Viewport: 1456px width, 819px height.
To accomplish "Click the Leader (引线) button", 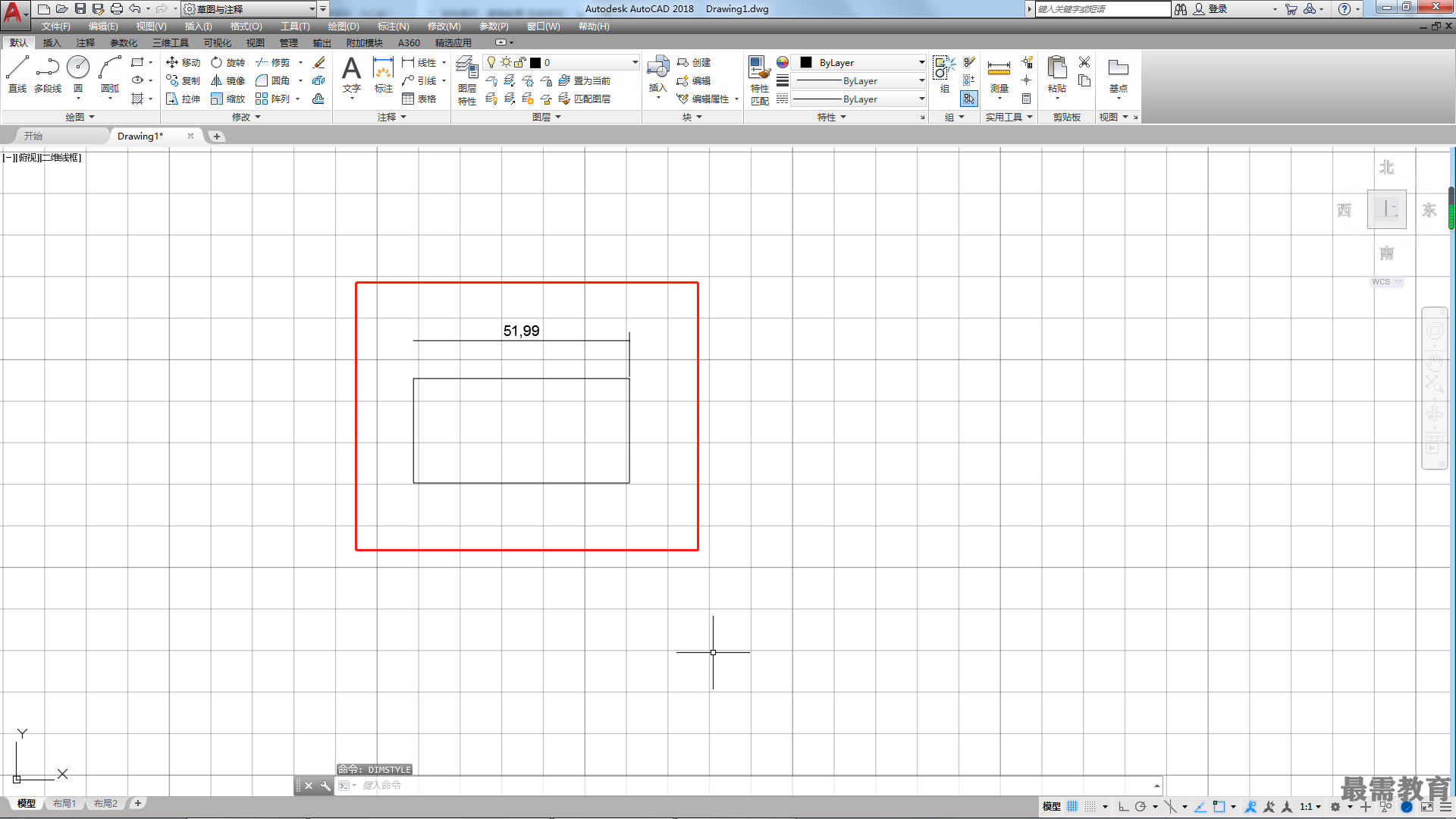I will click(419, 80).
